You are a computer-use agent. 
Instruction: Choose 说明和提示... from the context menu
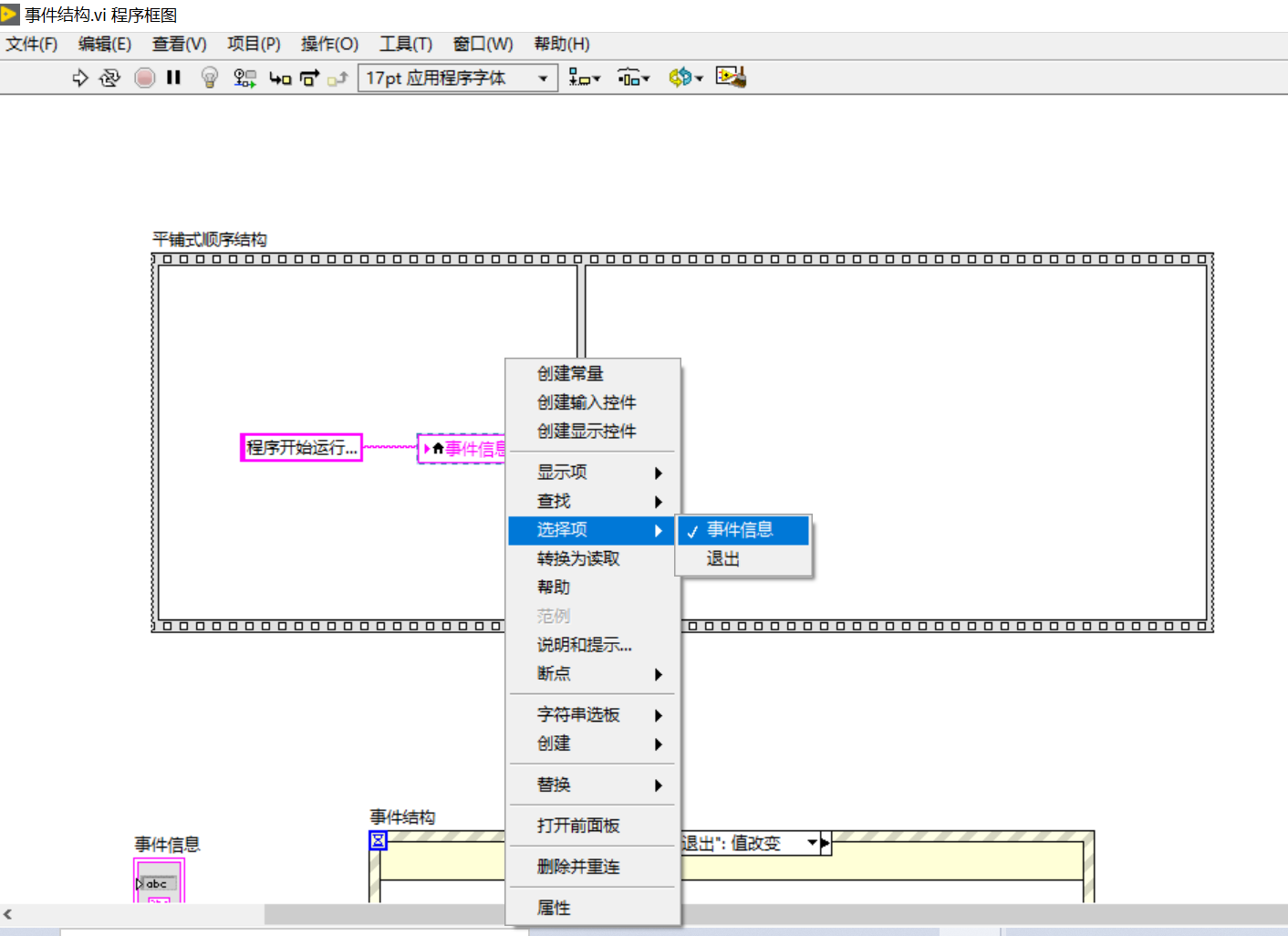click(593, 644)
